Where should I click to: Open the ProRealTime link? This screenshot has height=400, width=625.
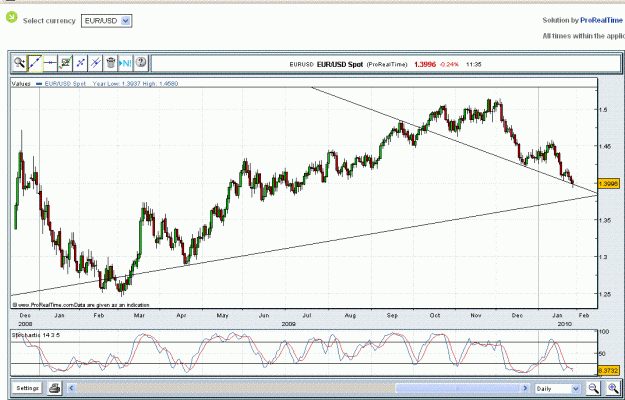click(601, 20)
